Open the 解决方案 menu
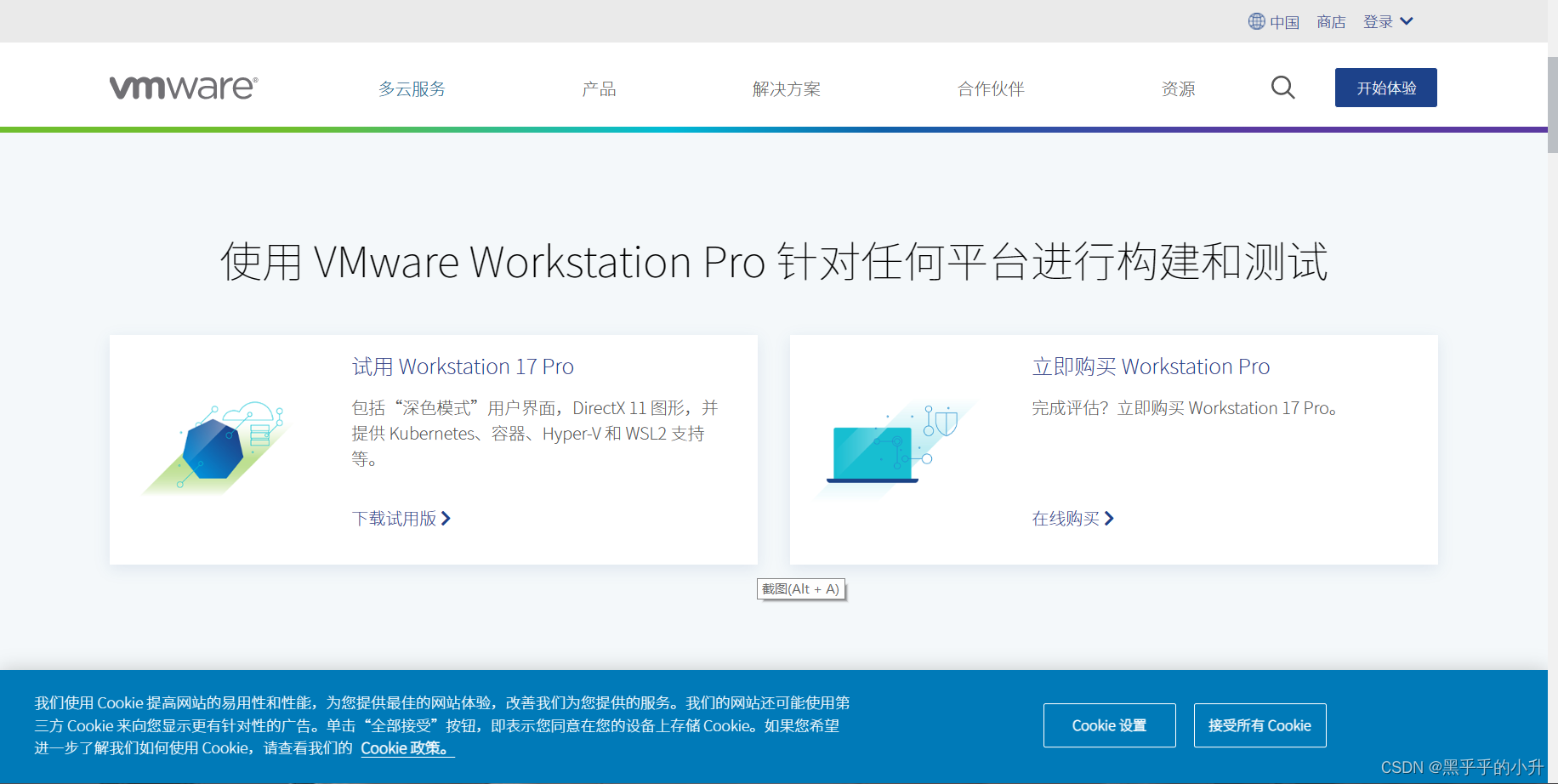Viewport: 1558px width, 784px height. [x=787, y=88]
